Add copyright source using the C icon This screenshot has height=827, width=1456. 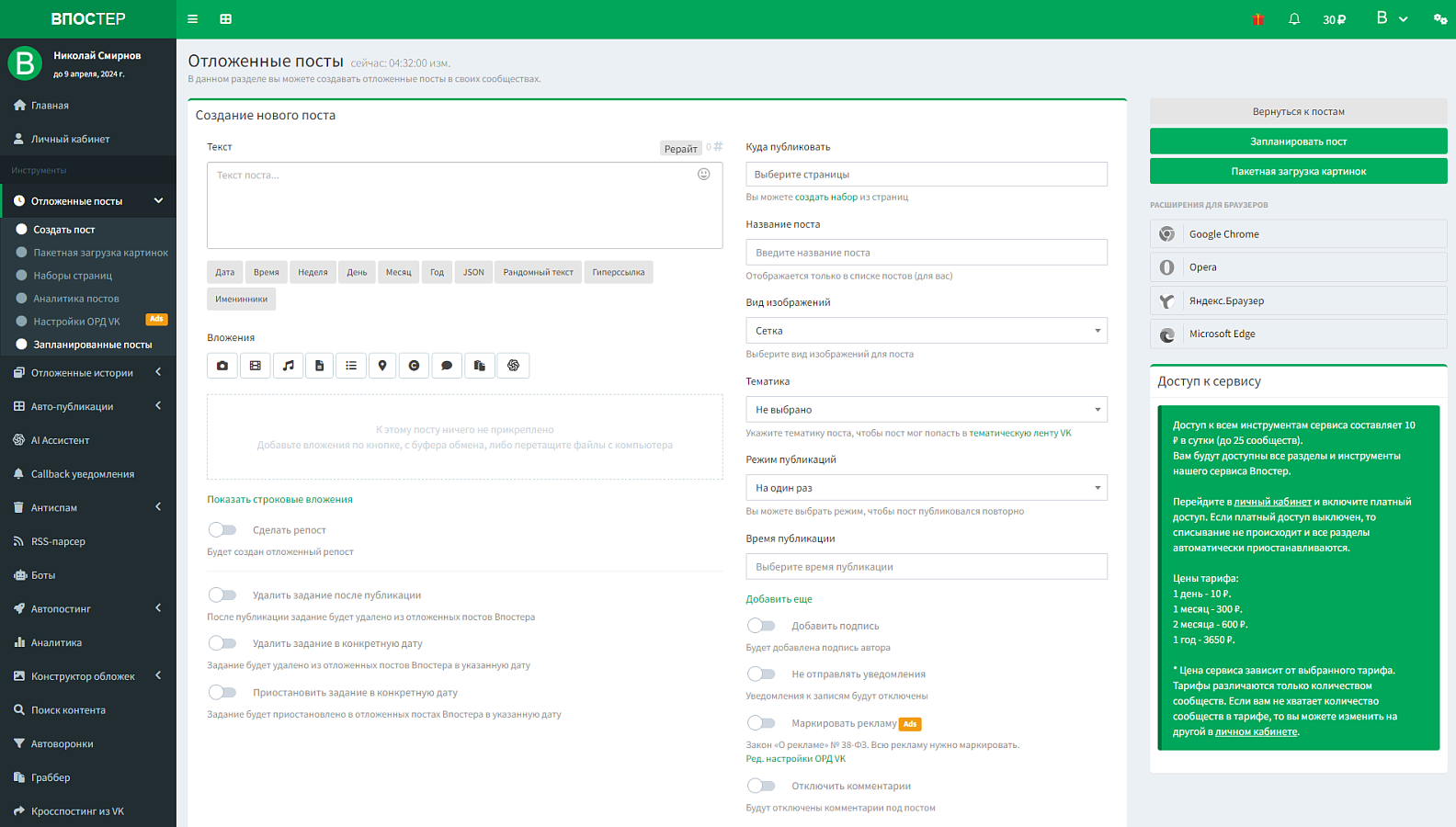[415, 366]
